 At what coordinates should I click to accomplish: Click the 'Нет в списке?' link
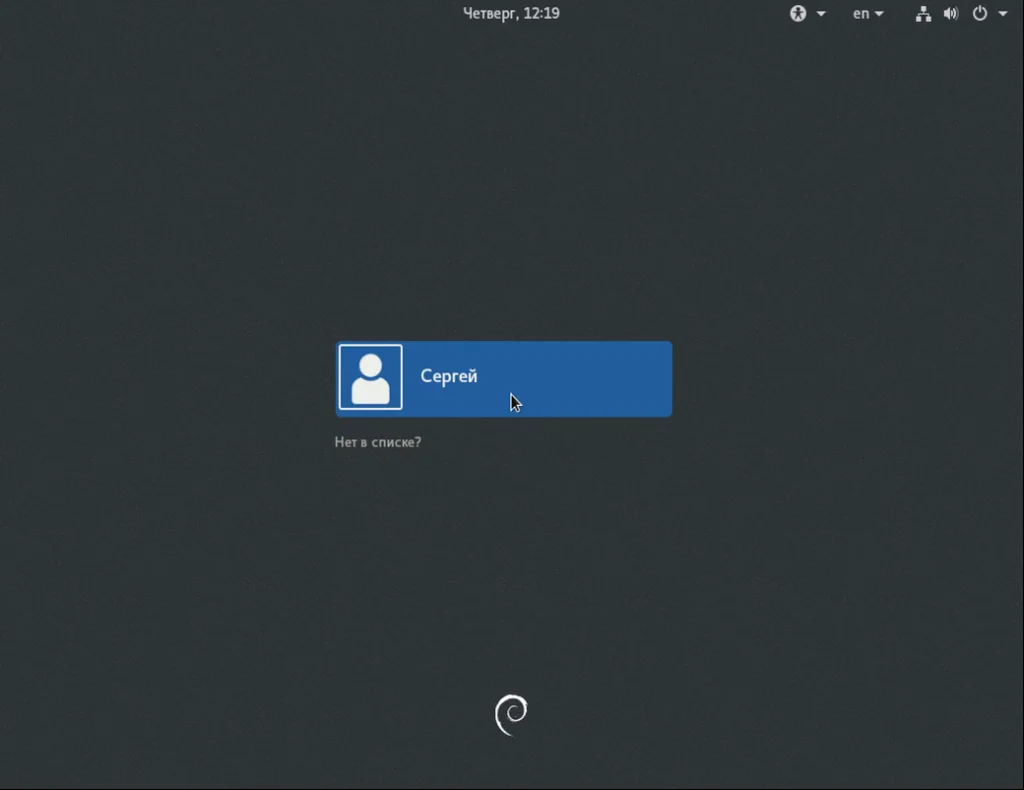377,442
